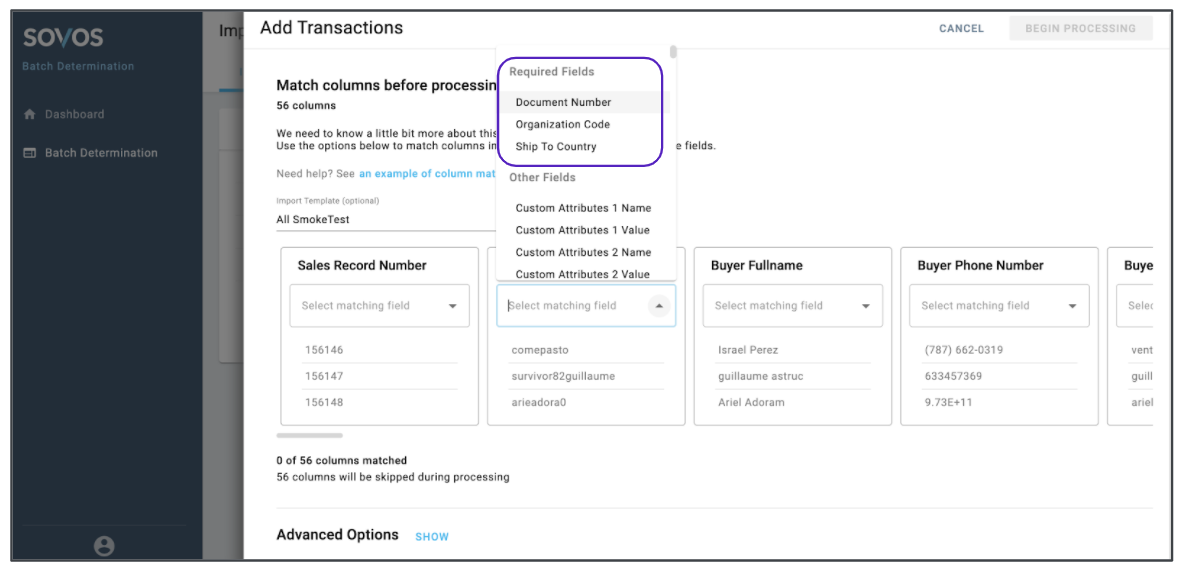This screenshot has height=572, width=1186.
Task: Choose Organization Code option
Action: click(562, 124)
